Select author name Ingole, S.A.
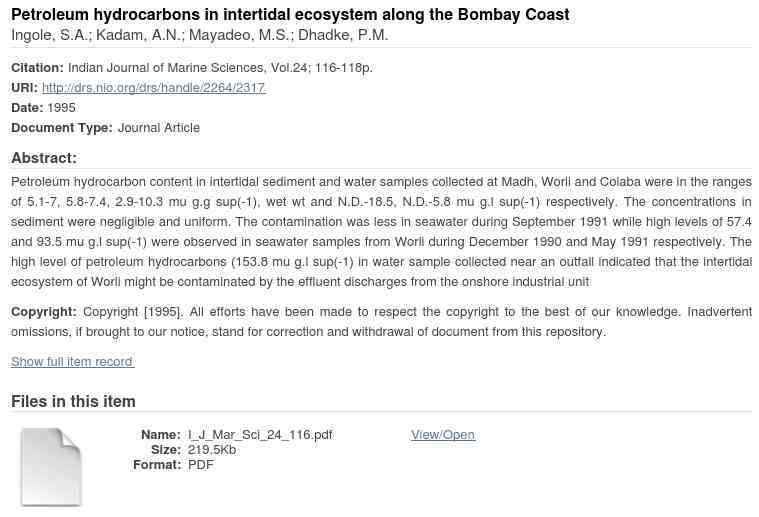Viewport: 759px width, 517px height. tap(49, 35)
